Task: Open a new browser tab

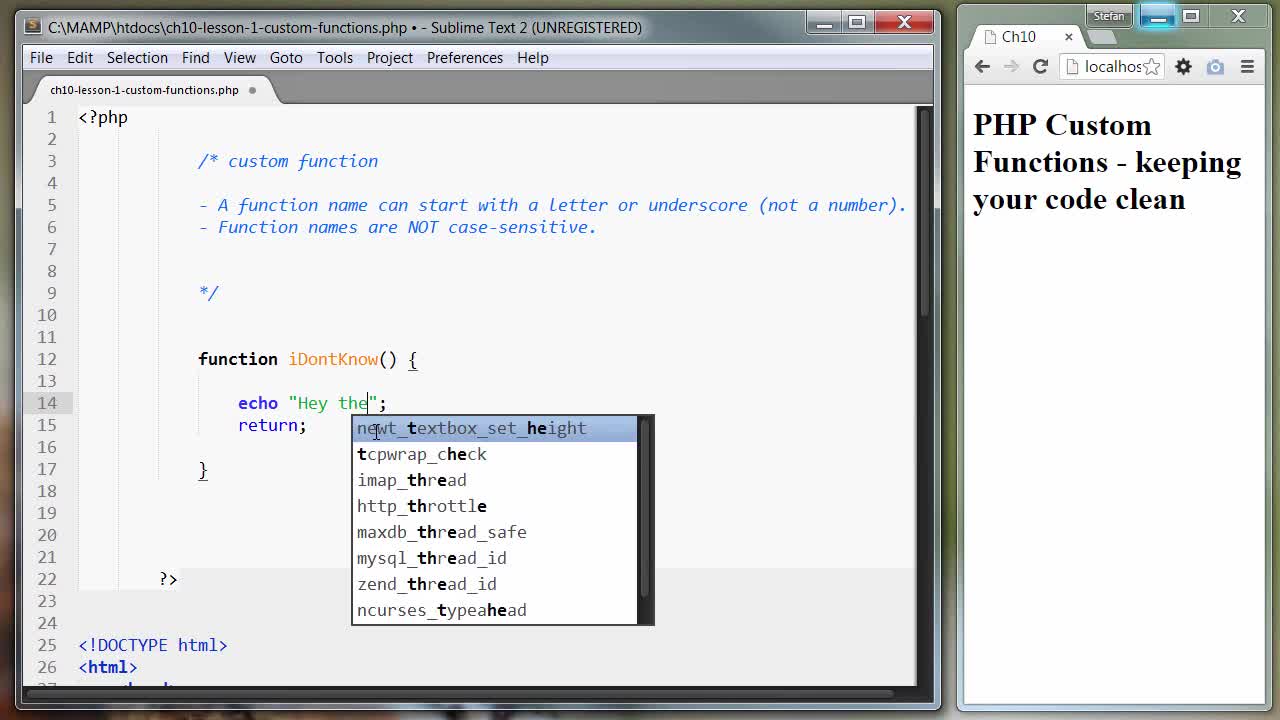Action: pos(1100,37)
